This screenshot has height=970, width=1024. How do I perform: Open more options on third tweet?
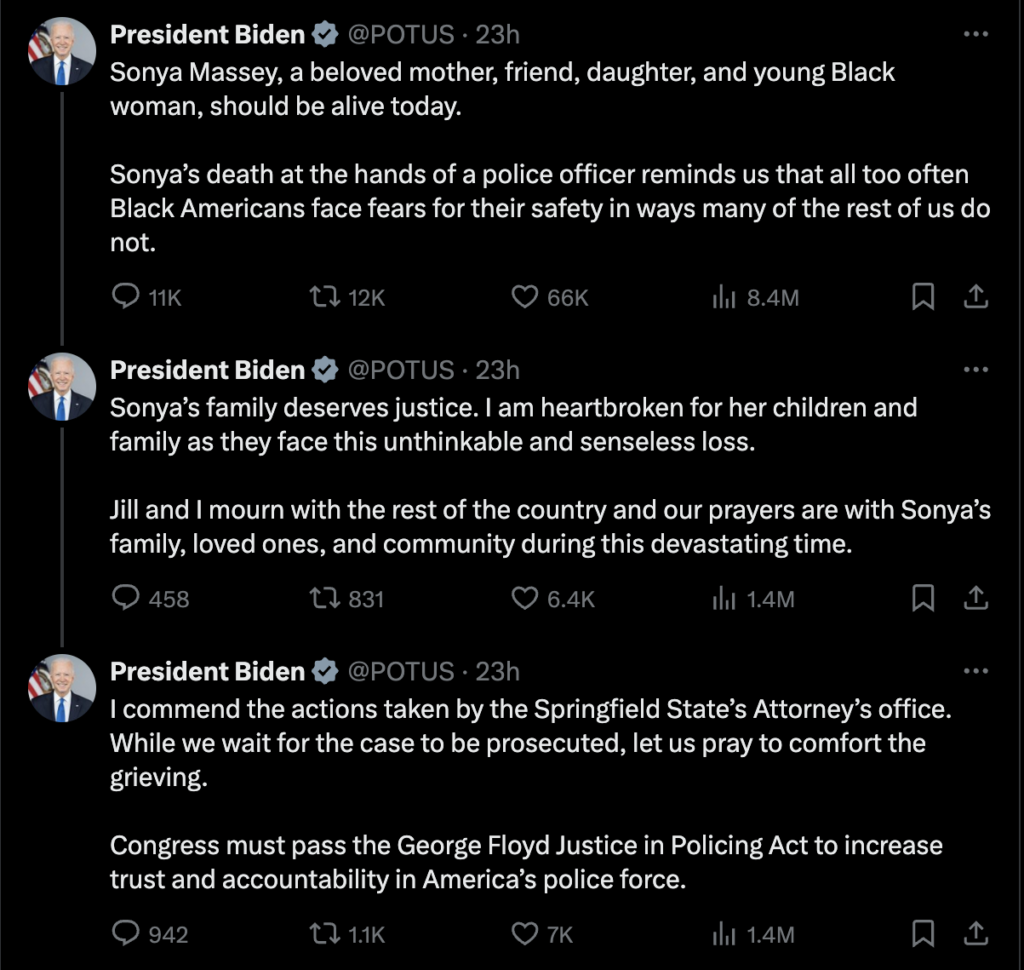[x=975, y=671]
